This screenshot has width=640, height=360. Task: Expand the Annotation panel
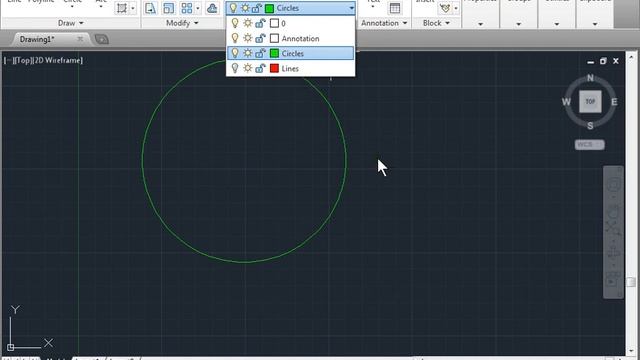point(384,23)
